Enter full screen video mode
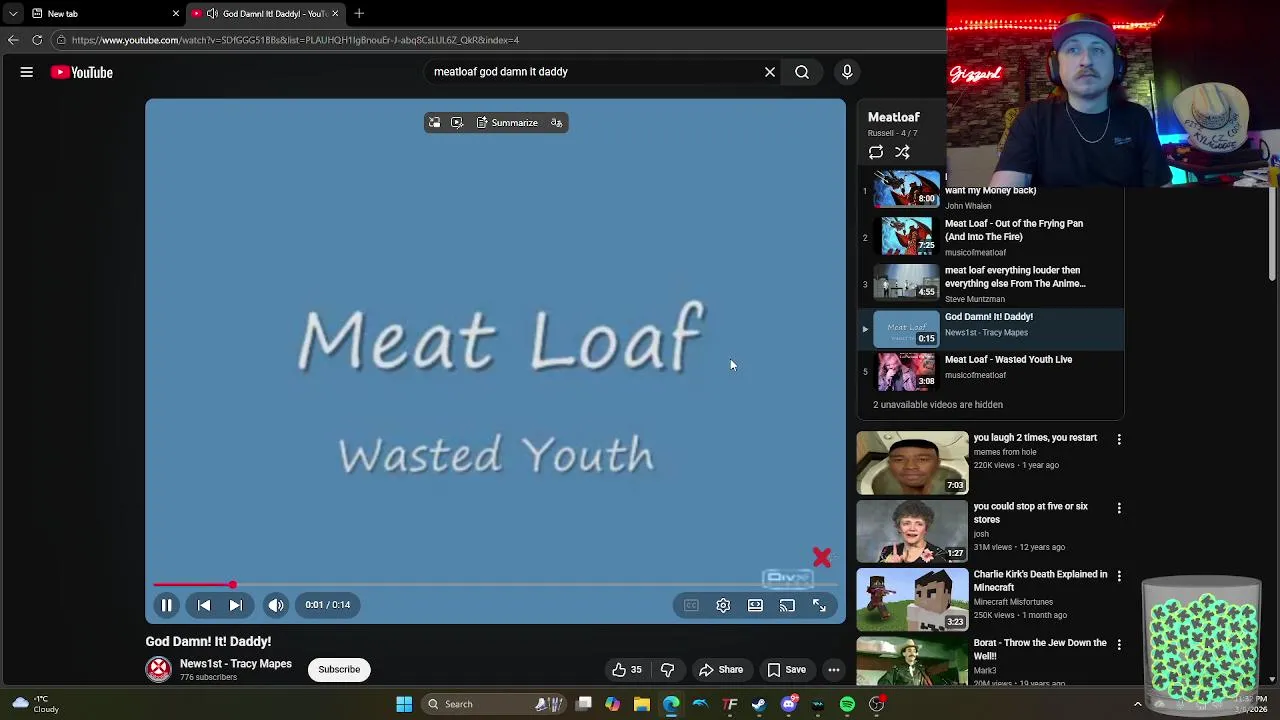The image size is (1280, 720). click(819, 605)
